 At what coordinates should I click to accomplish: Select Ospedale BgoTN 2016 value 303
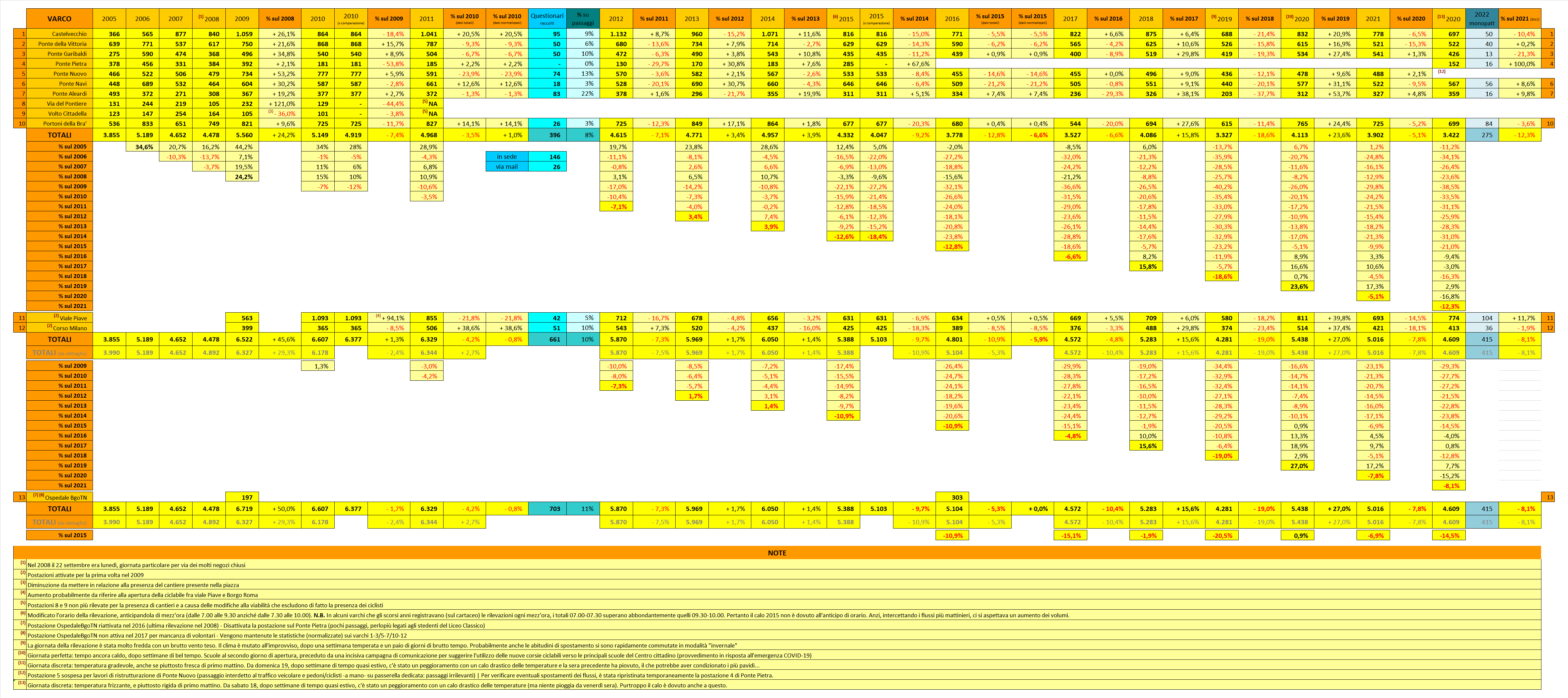point(952,497)
